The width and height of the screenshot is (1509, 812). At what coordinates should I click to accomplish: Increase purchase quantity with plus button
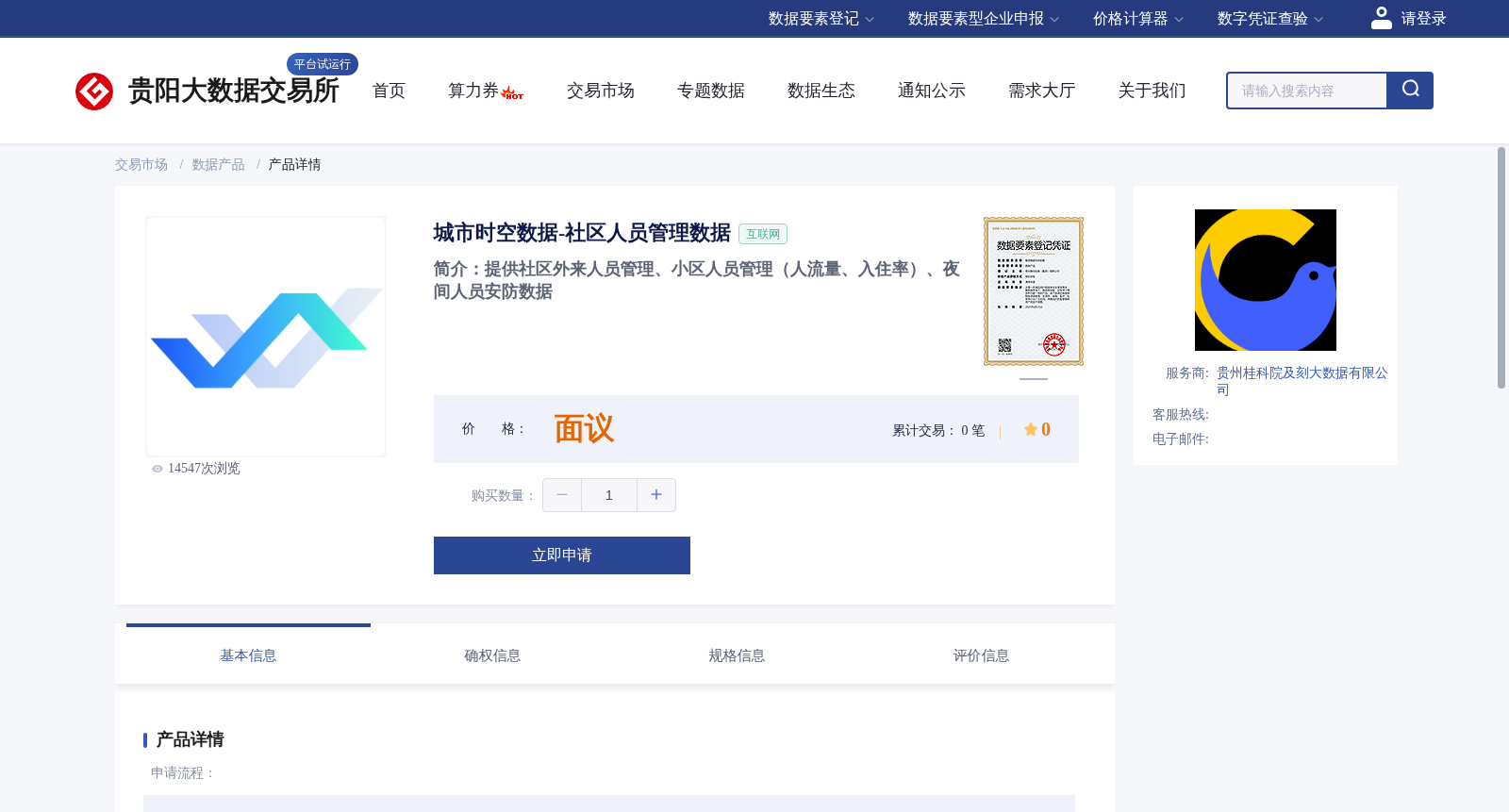coord(656,495)
